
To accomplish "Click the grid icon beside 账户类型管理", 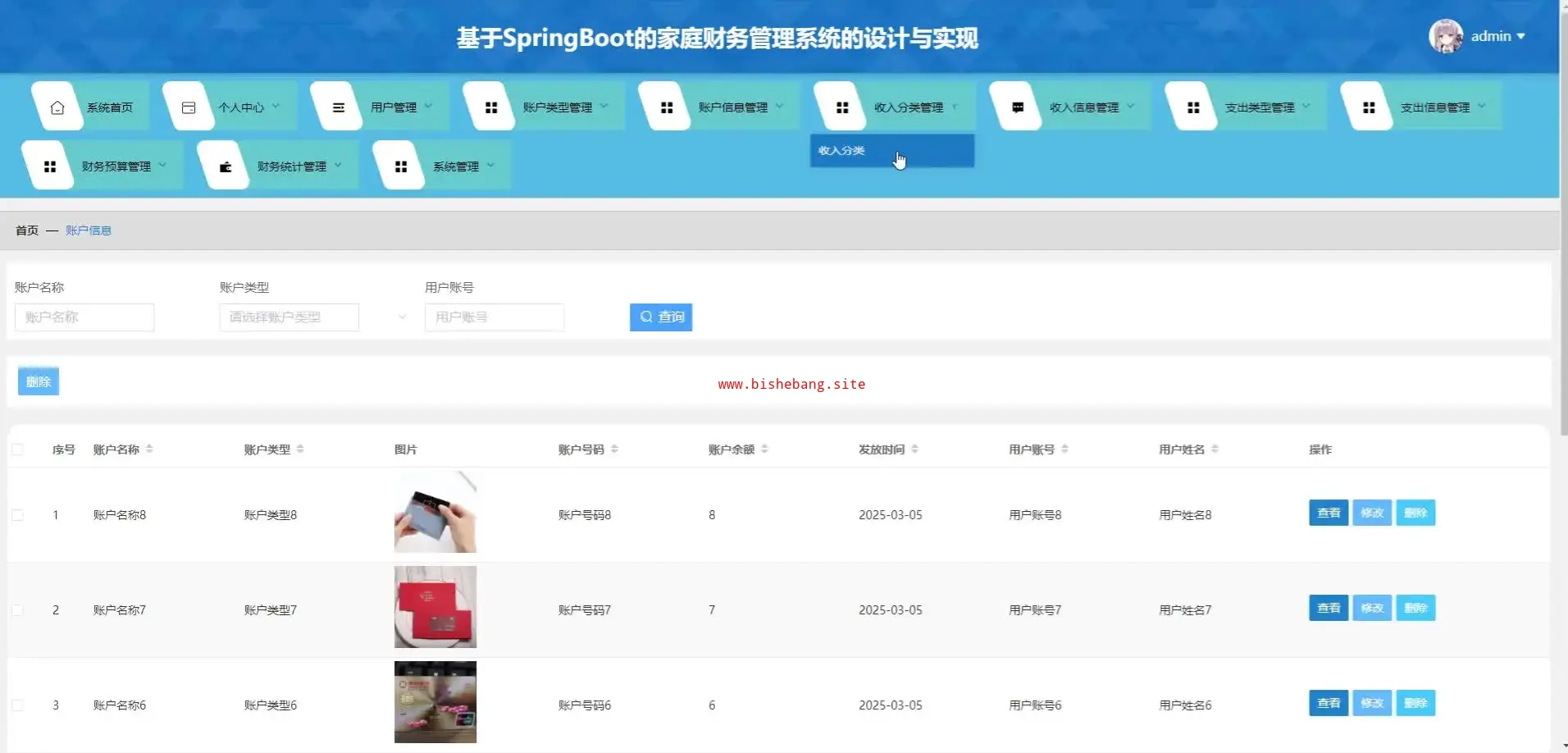I will pos(491,107).
